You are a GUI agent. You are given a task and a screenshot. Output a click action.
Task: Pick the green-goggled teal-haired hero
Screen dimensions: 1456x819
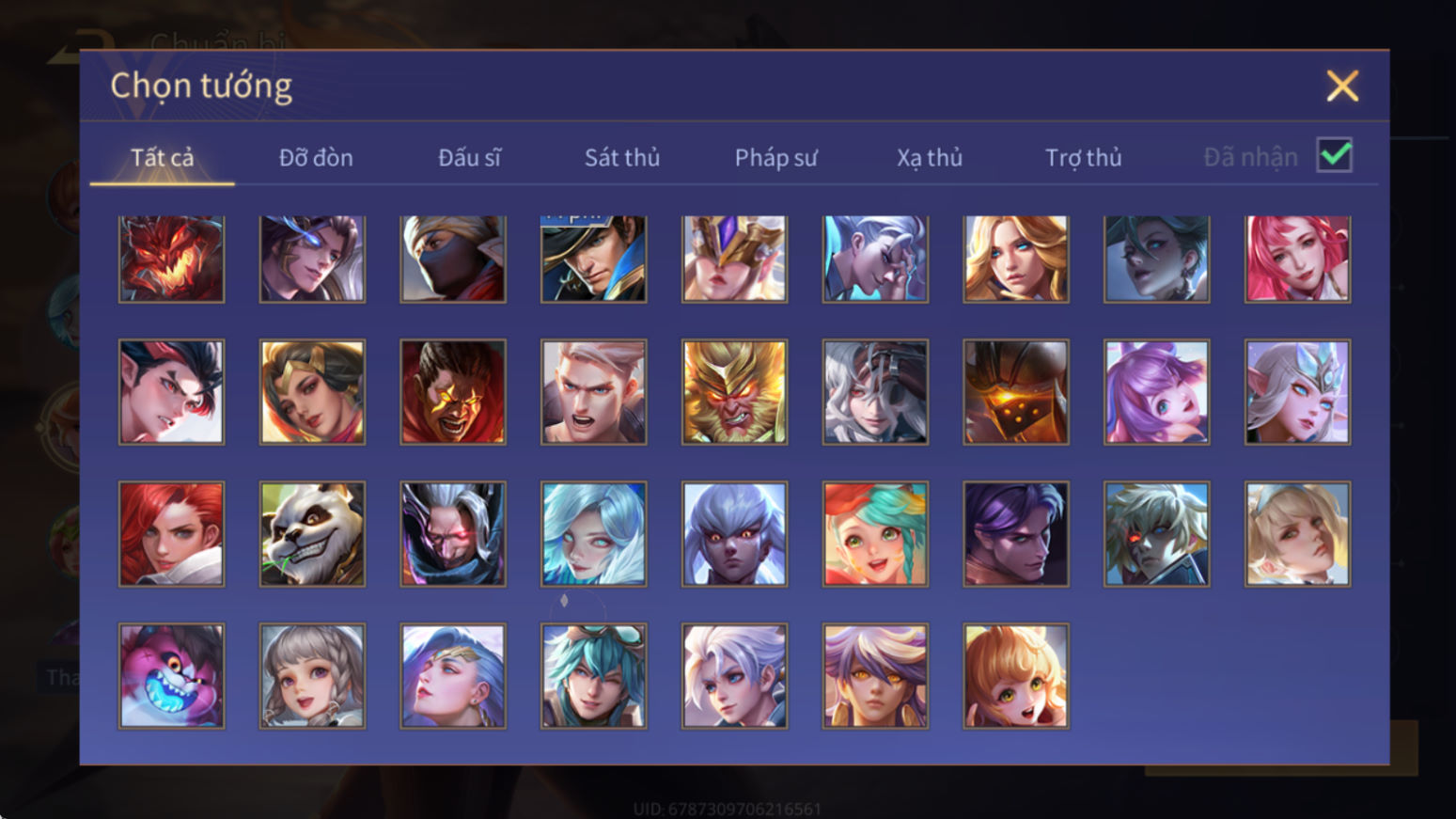point(593,675)
